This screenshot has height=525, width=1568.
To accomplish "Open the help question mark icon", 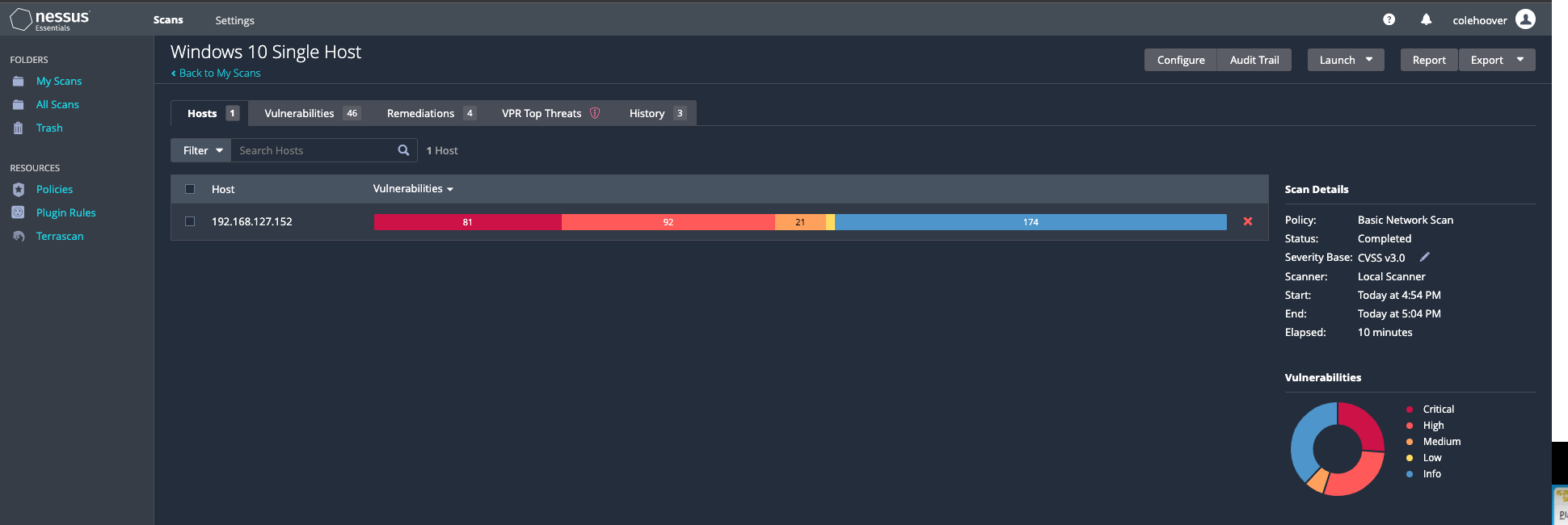I will [x=1389, y=19].
